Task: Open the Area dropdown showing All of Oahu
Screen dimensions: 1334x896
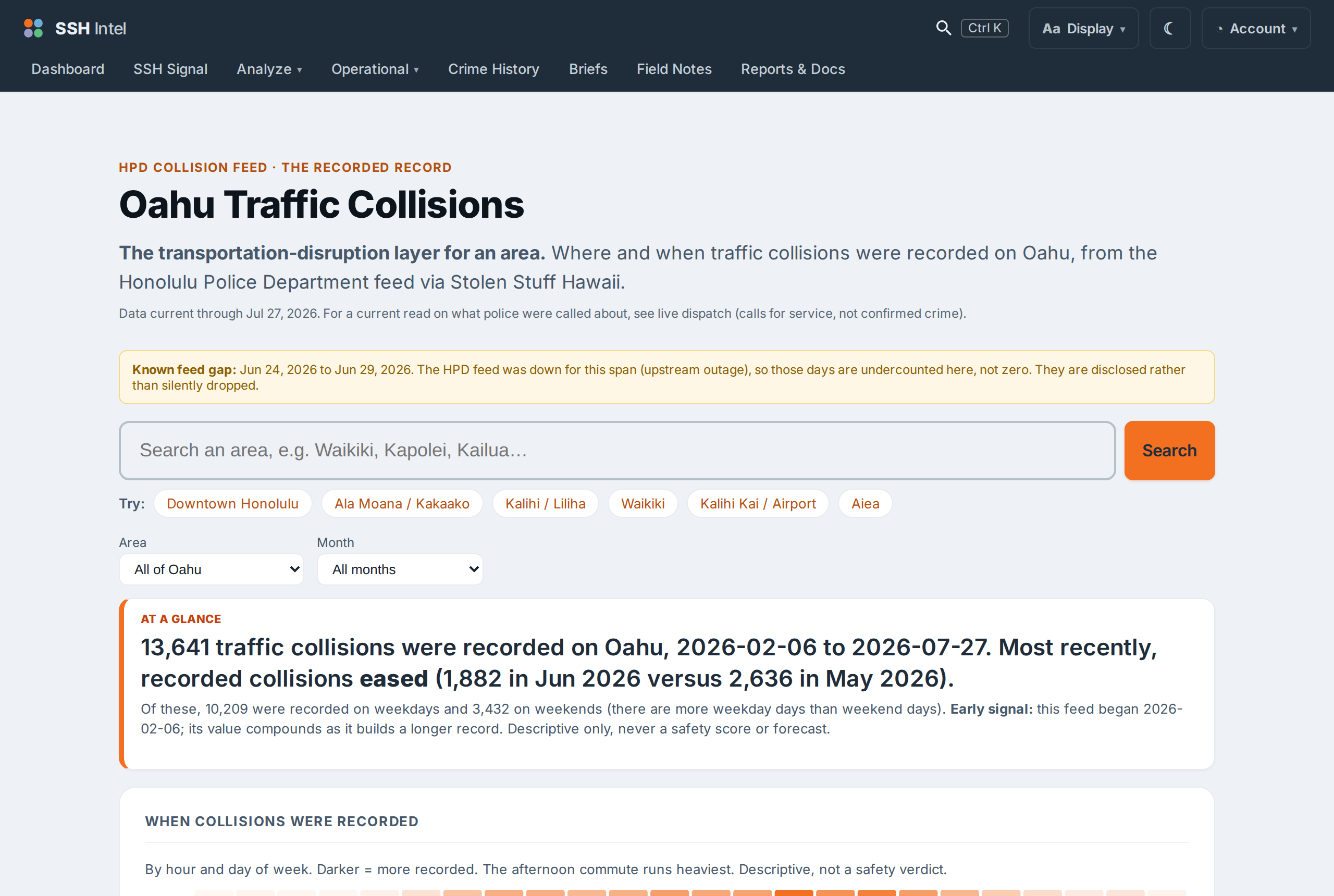Action: pos(212,569)
